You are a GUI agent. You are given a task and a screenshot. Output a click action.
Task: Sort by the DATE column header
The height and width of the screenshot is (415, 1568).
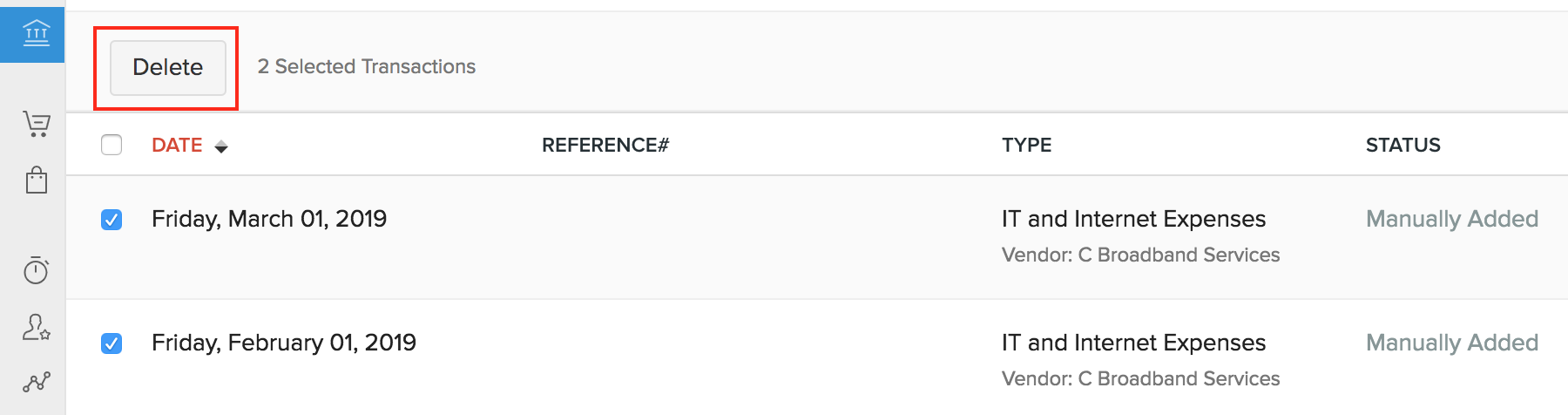pos(177,145)
